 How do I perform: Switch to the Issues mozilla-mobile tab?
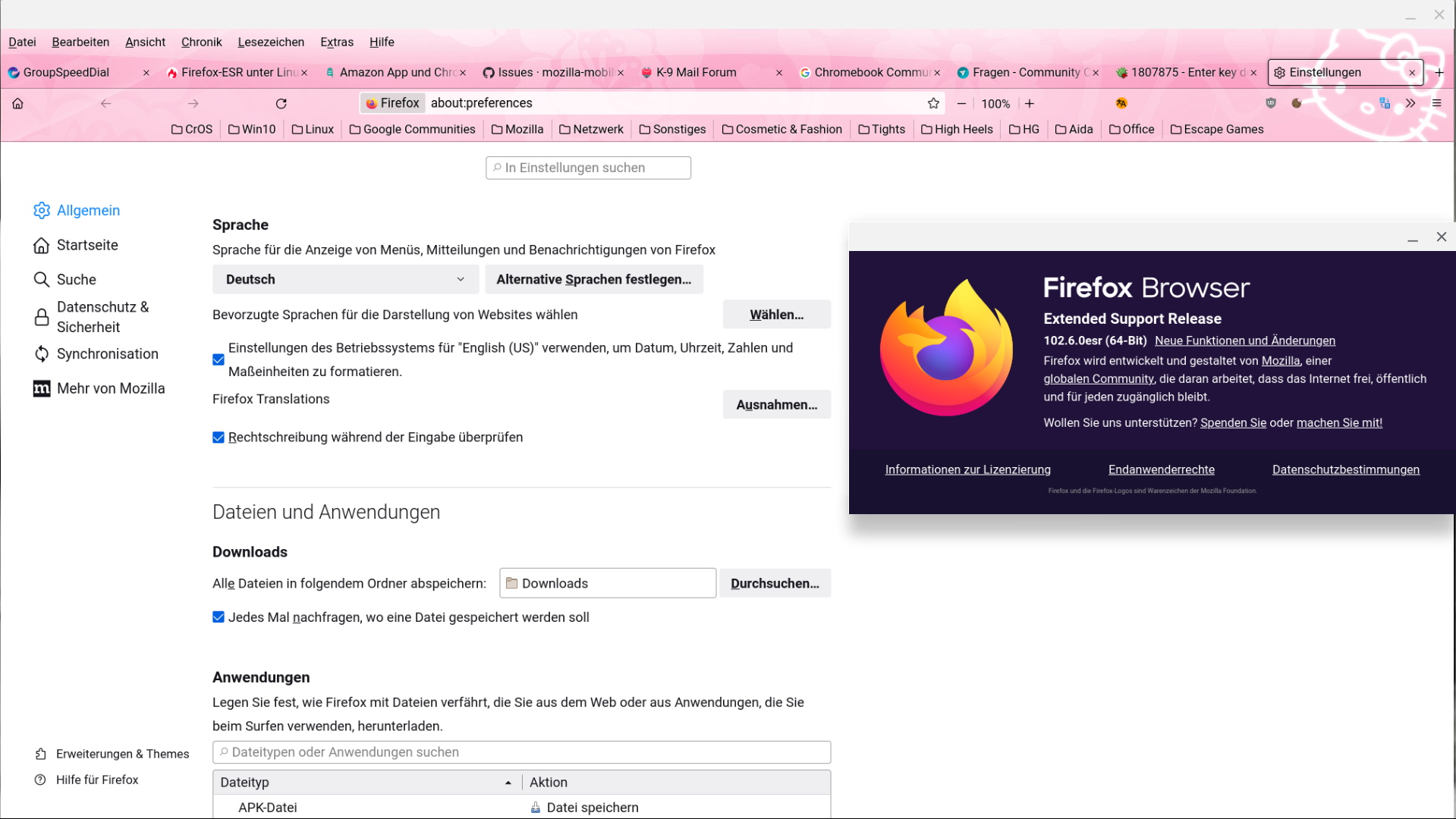(x=553, y=72)
